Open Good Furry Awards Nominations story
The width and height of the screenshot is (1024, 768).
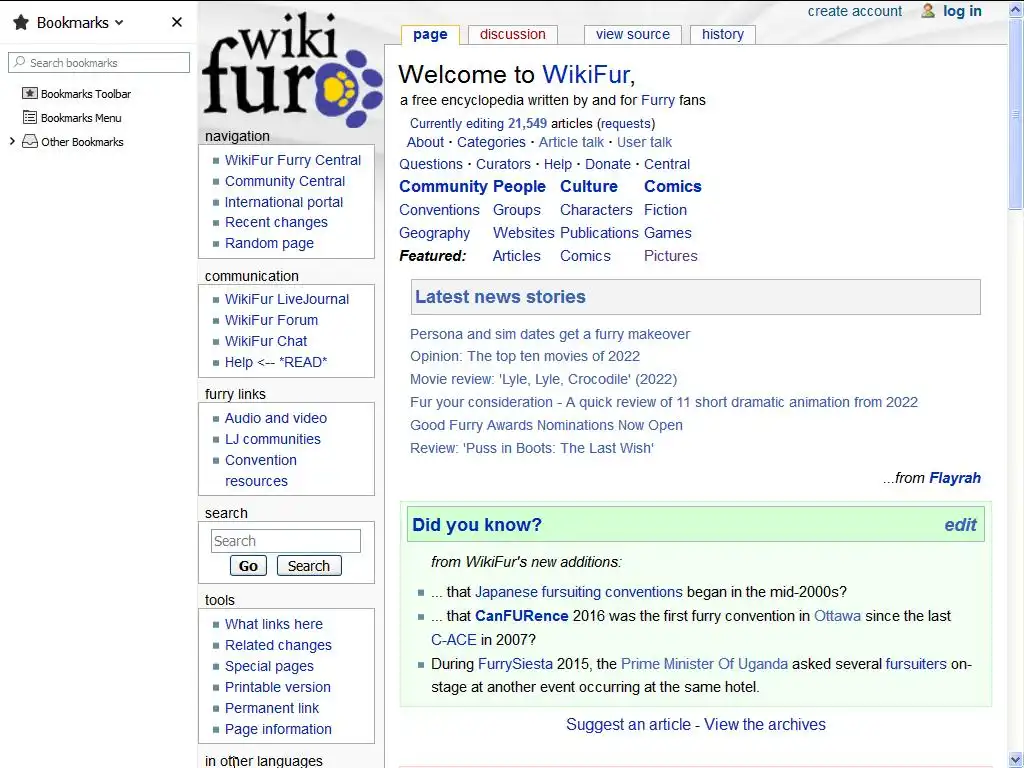546,425
